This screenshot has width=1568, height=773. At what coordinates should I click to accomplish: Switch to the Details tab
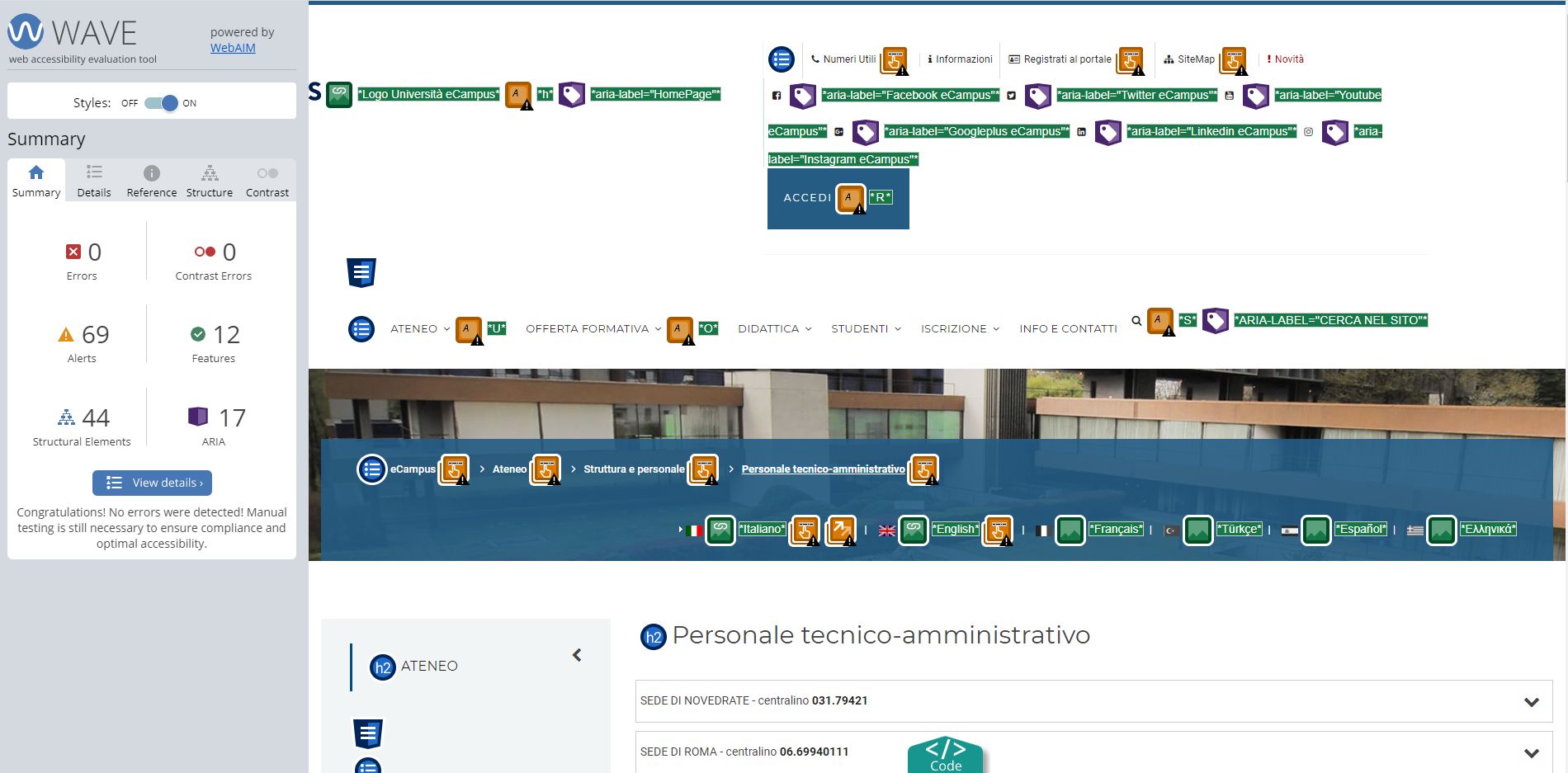(94, 181)
